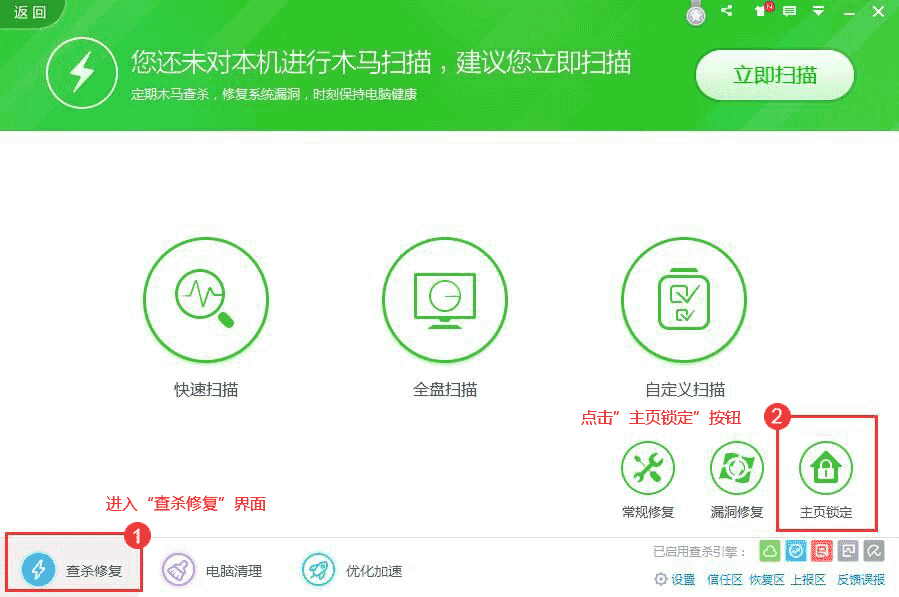Image resolution: width=899 pixels, height=597 pixels.
Task: Click the 自定义扫描 label
Action: (x=685, y=390)
